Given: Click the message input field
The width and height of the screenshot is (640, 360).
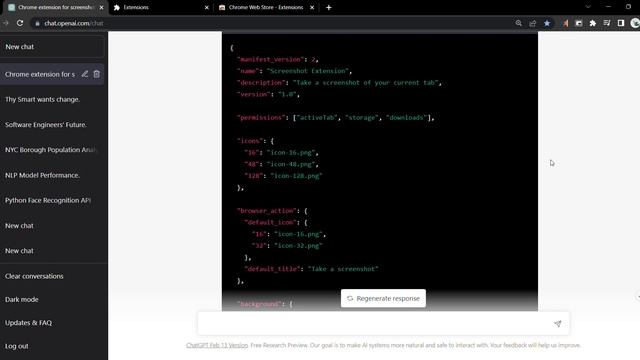Looking at the screenshot, I should click(383, 323).
